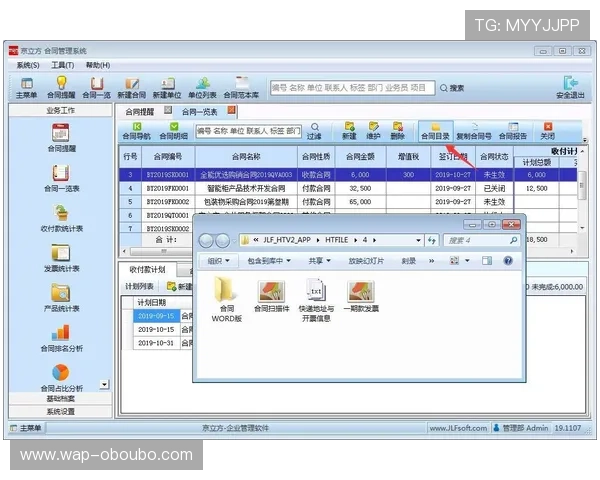Open 合同提醒 in the left sidebar
The height and width of the screenshot is (480, 600).
pyautogui.click(x=60, y=138)
